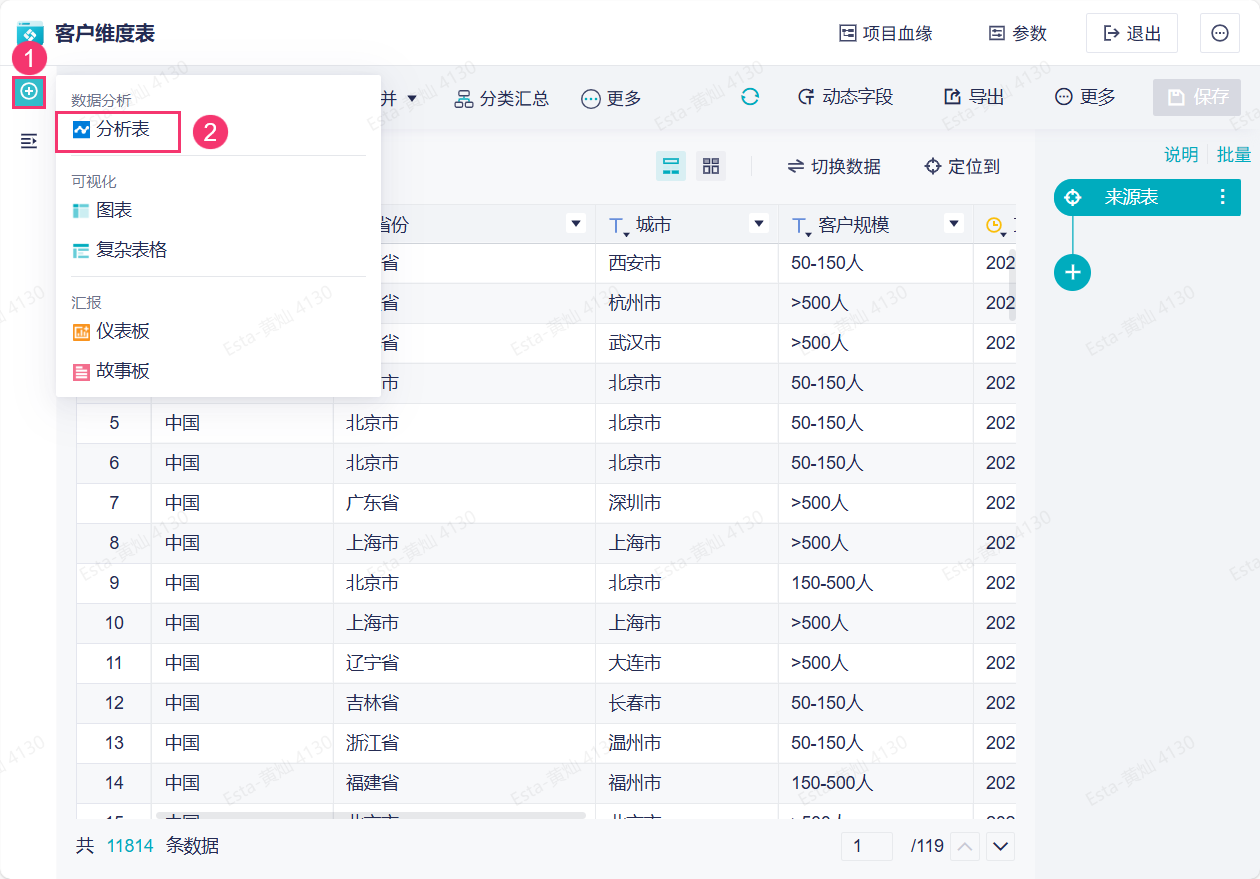Click the 武汉市 cell
Screen dimensions: 1260x879
click(687, 343)
